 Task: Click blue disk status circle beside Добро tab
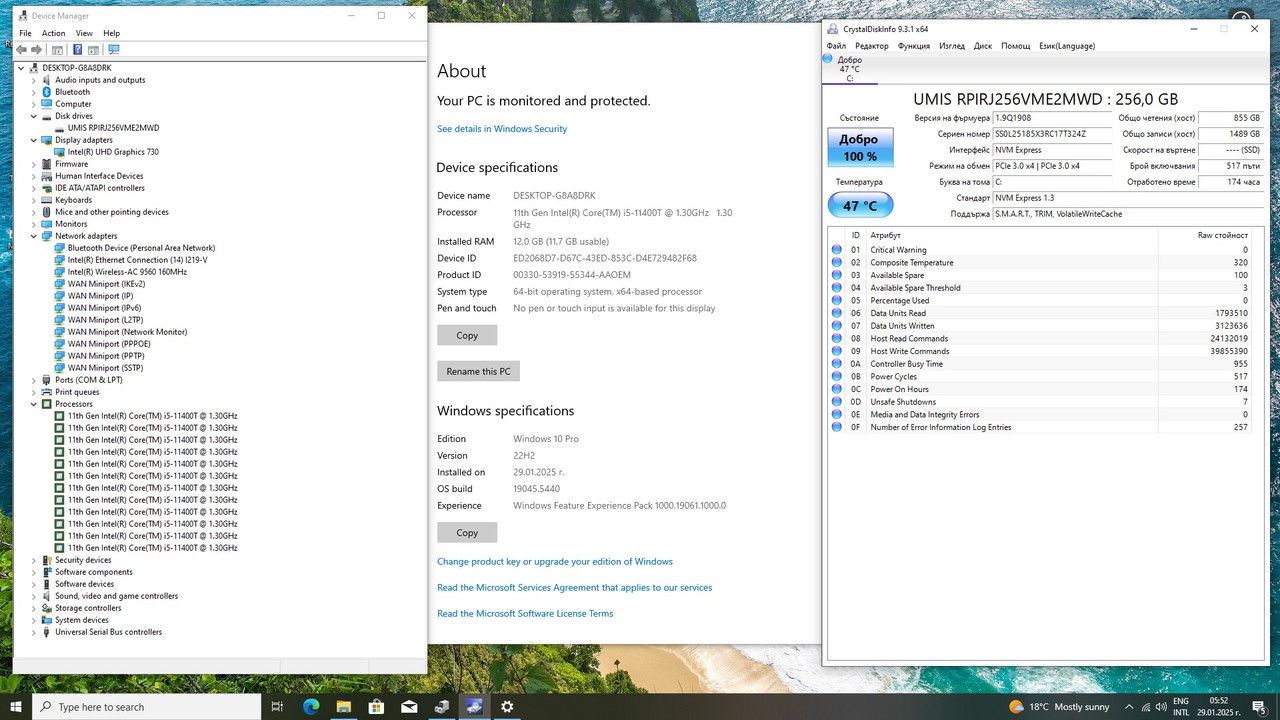click(827, 59)
